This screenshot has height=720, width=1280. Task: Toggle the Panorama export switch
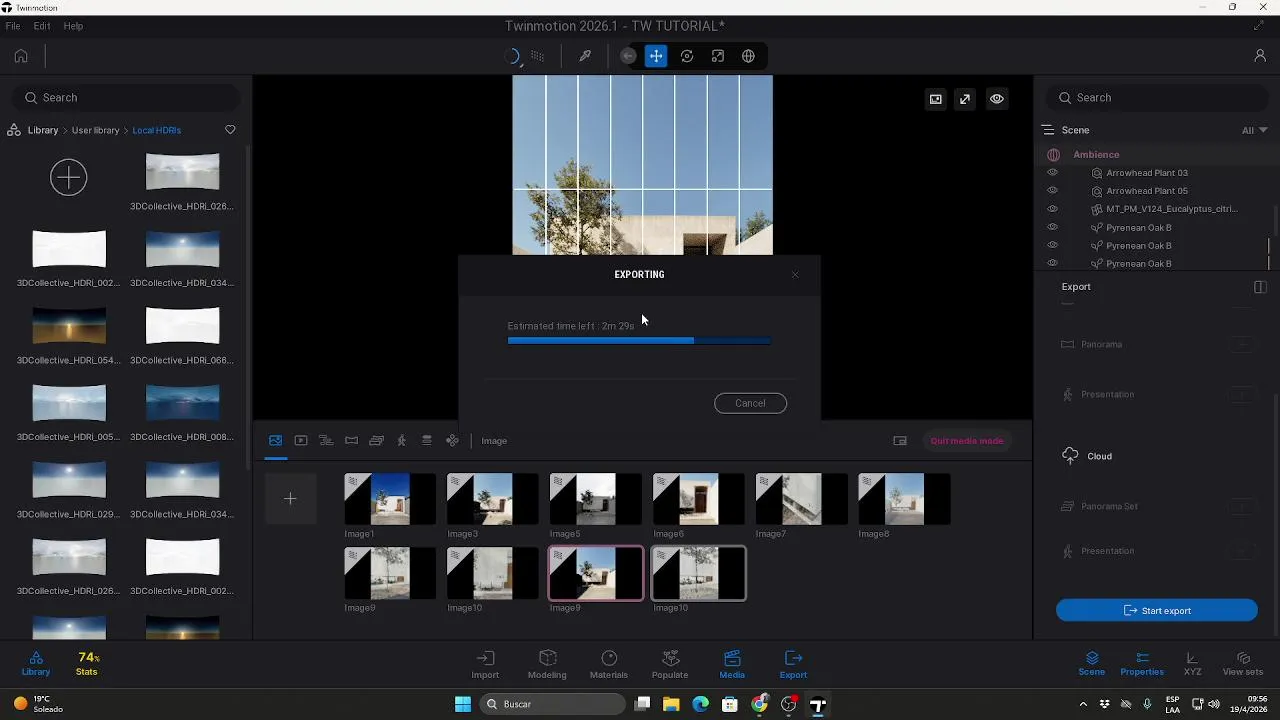click(1241, 344)
